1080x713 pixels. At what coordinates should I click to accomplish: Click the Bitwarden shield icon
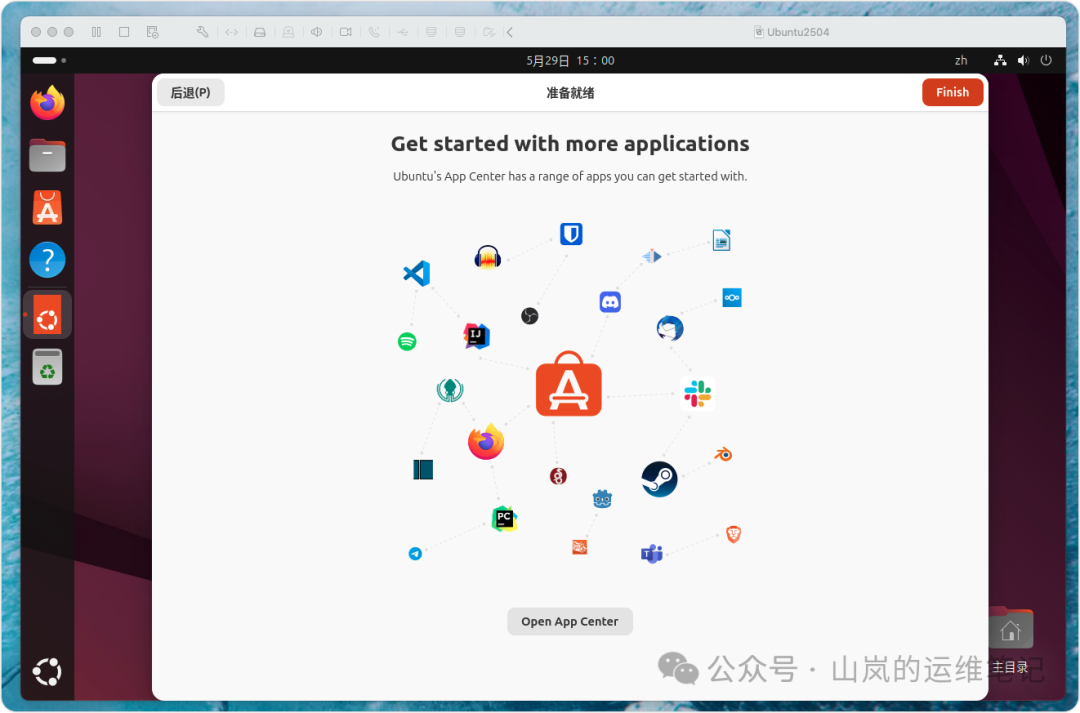coord(570,233)
